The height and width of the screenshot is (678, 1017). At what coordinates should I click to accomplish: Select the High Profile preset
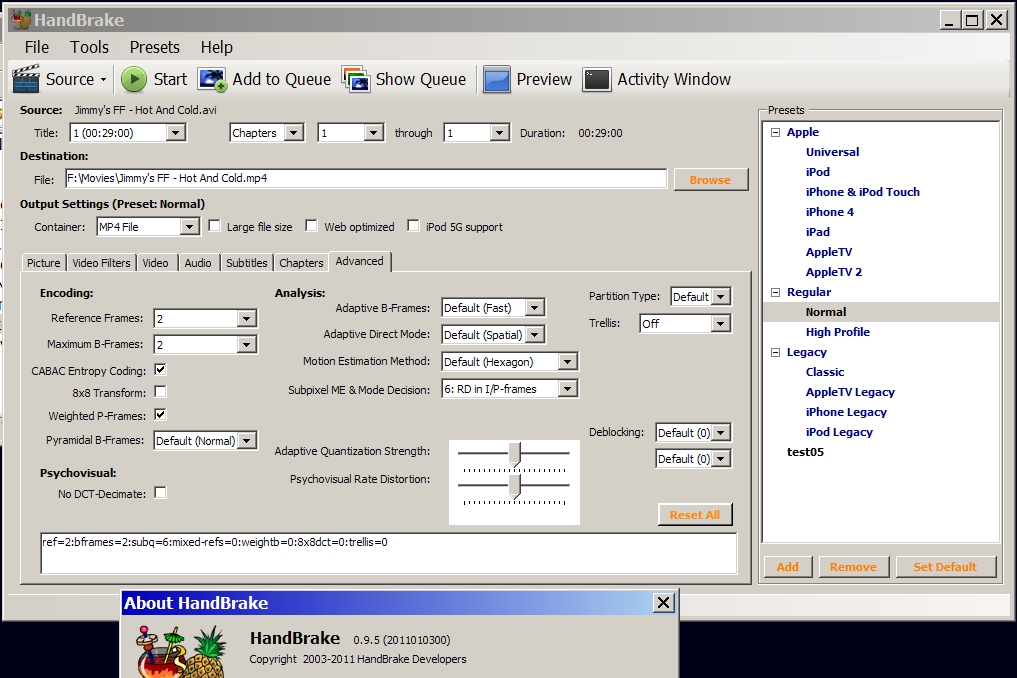837,332
